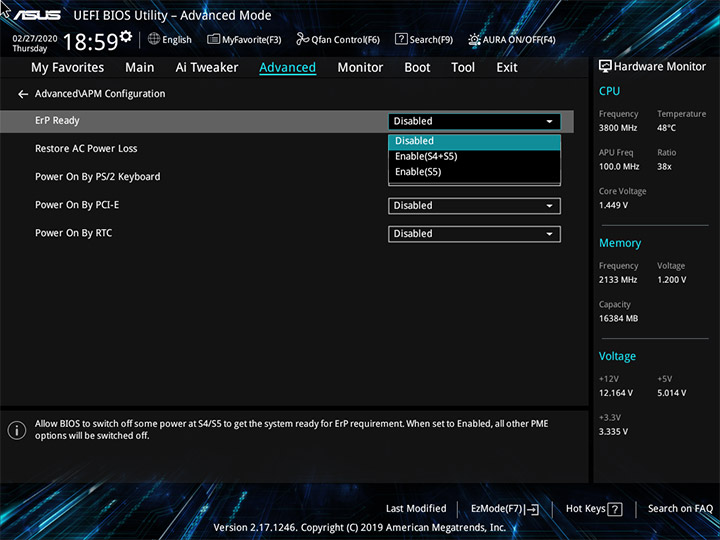Open the Tool tab
Image resolution: width=720 pixels, height=540 pixels.
(x=463, y=68)
